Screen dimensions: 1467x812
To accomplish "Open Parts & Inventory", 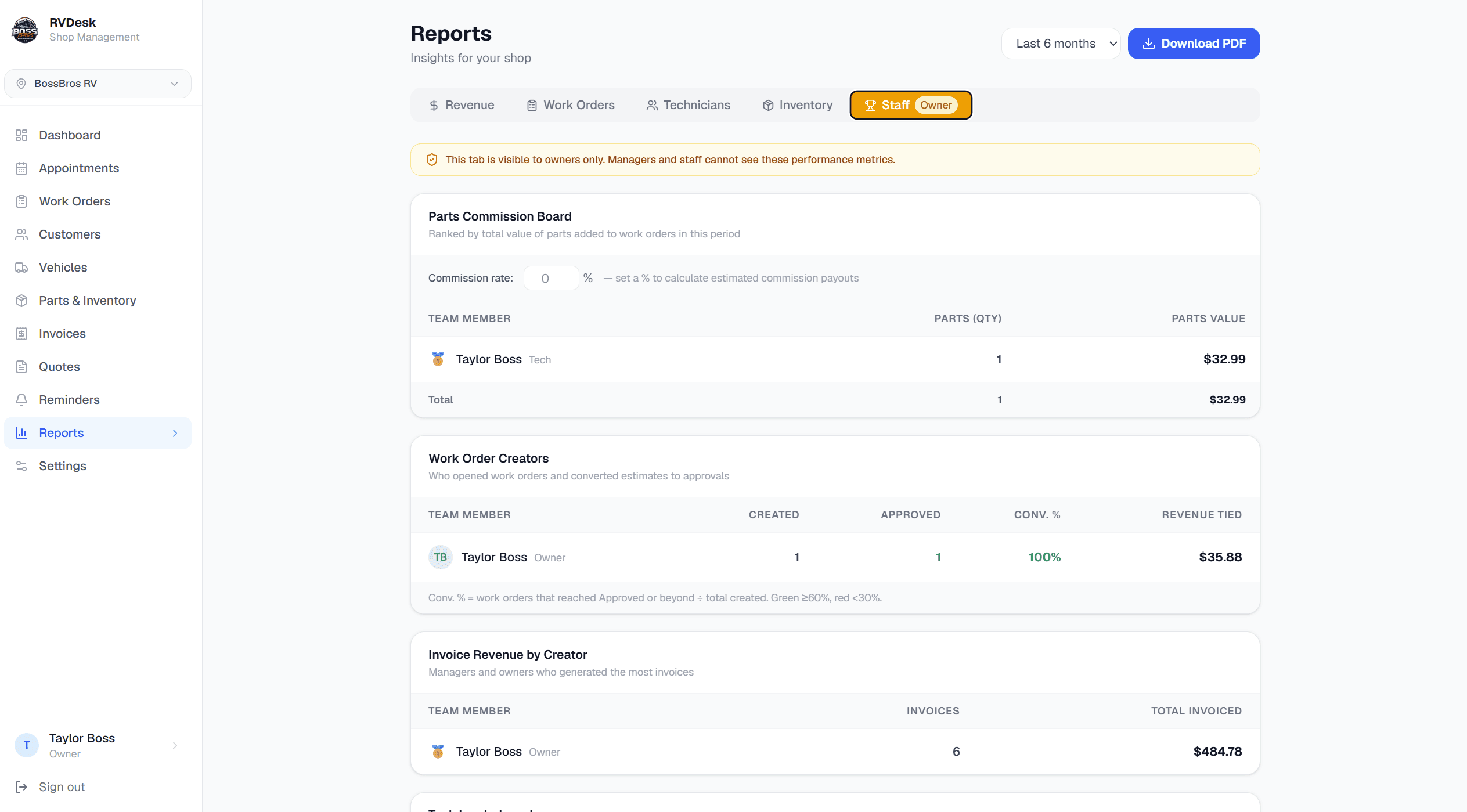I will tap(98, 301).
